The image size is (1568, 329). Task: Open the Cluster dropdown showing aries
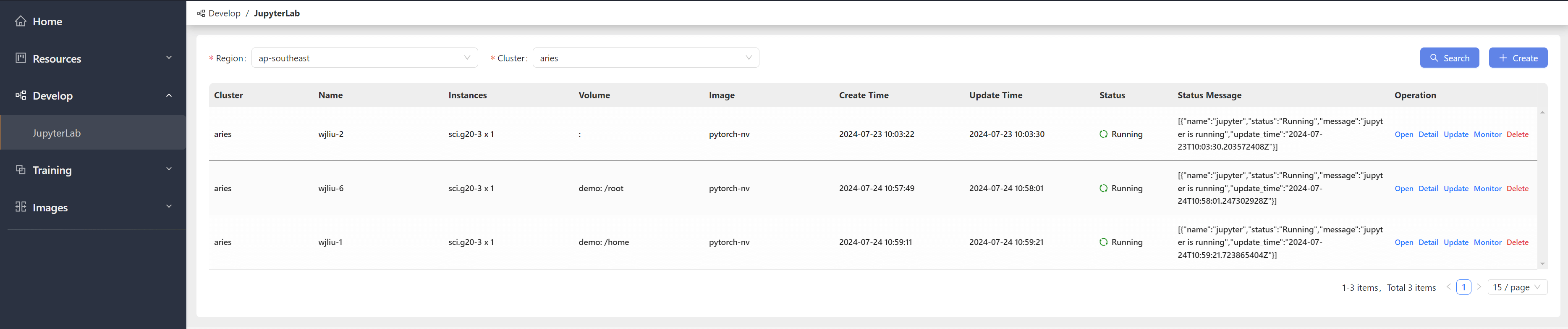coord(646,58)
